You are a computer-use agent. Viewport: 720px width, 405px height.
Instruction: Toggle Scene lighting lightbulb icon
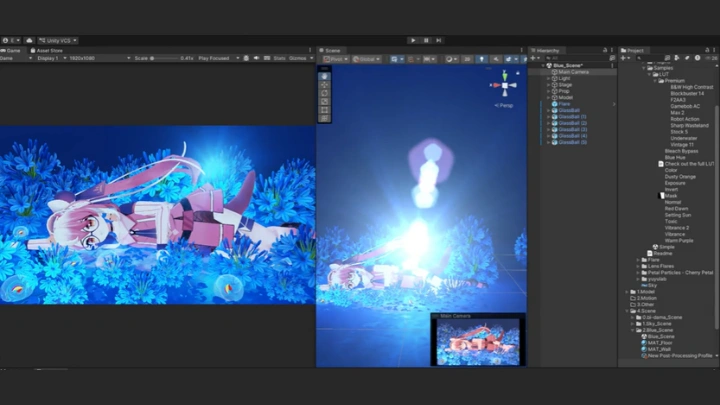(x=481, y=59)
